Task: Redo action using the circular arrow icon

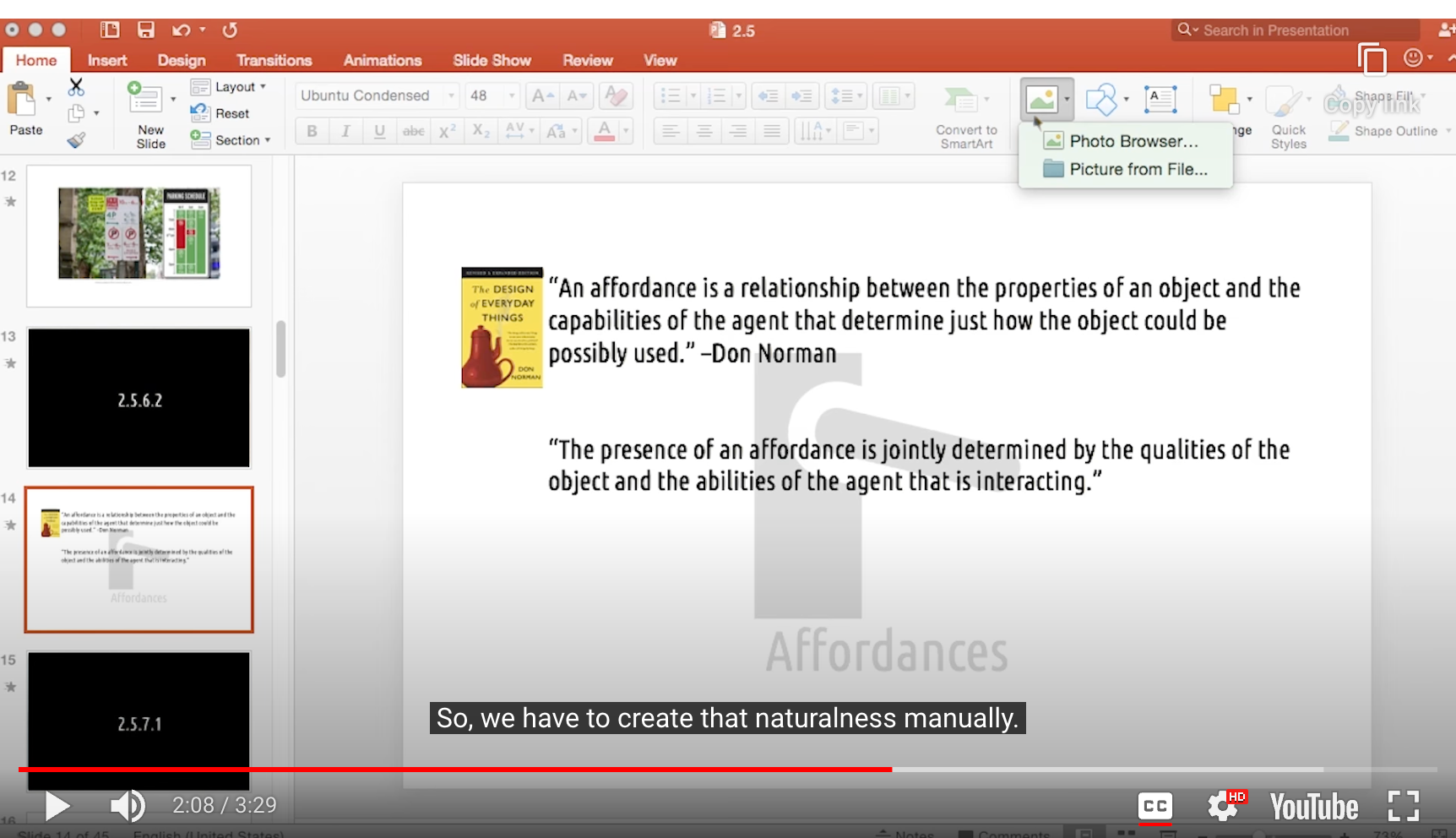Action: coord(230,30)
